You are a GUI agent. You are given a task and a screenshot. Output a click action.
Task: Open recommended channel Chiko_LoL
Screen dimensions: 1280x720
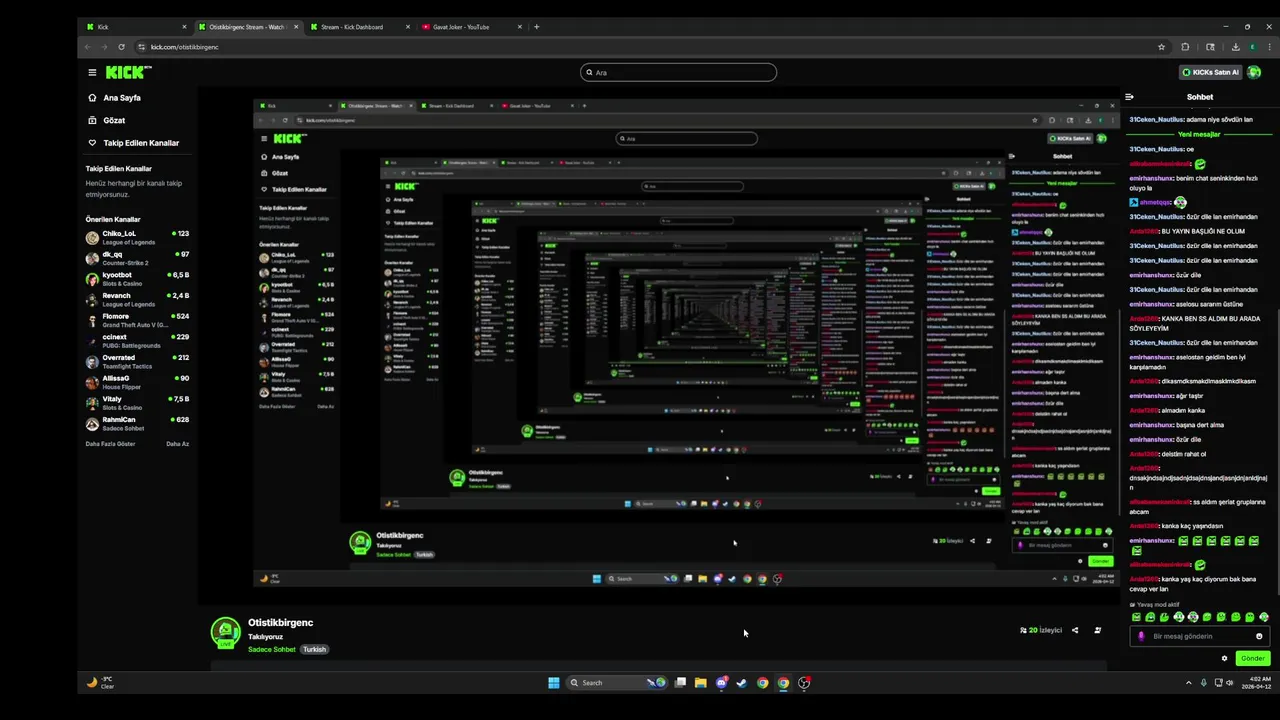[137, 237]
